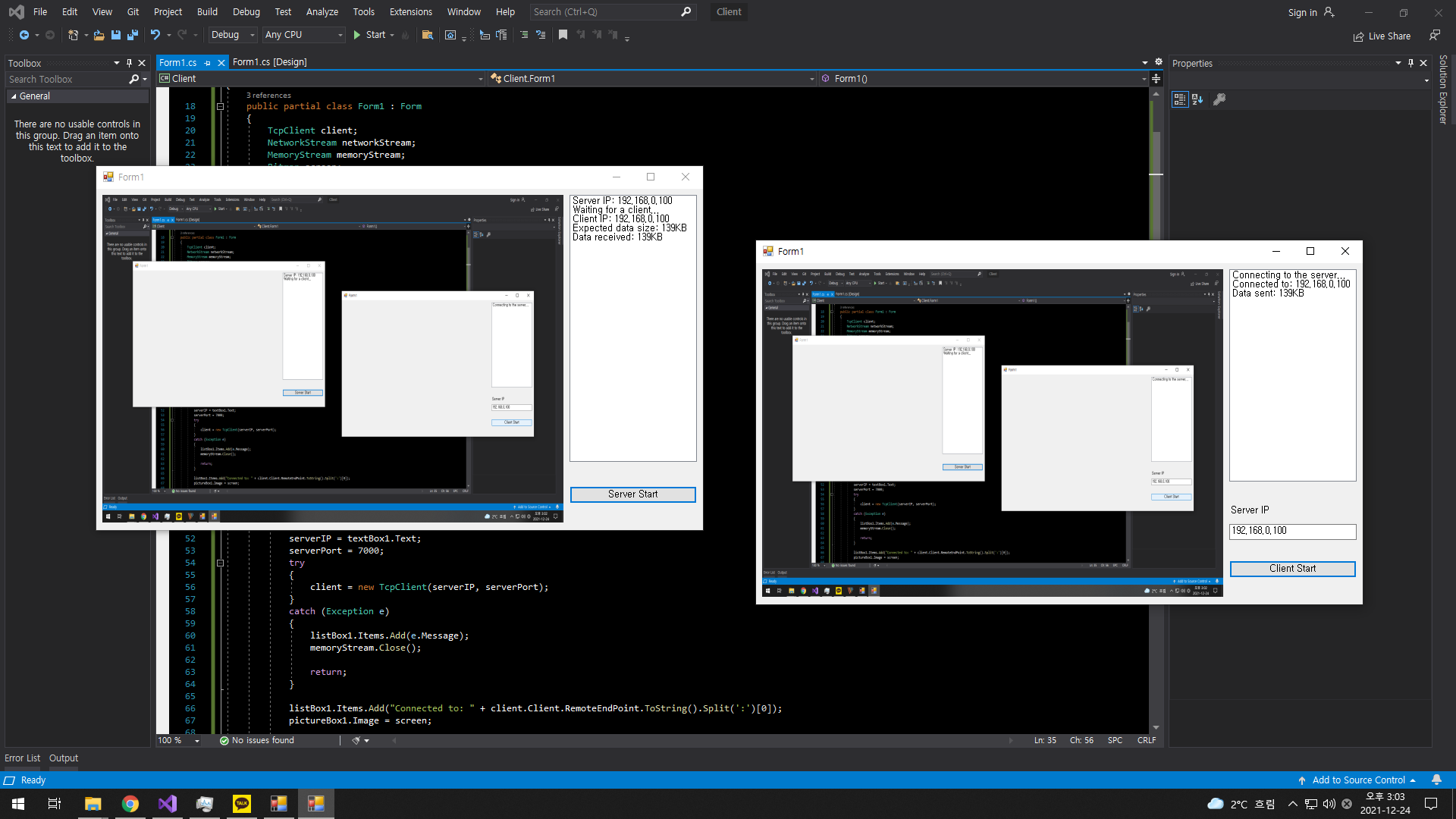
Task: Click the Save All toolbar icon
Action: (133, 35)
